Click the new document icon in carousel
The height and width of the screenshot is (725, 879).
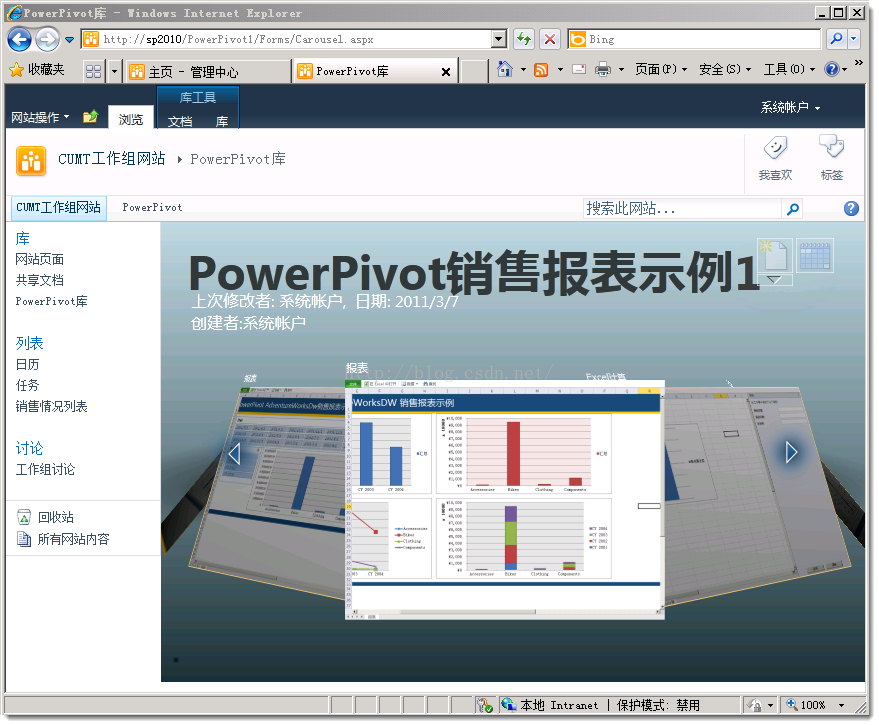click(x=774, y=256)
